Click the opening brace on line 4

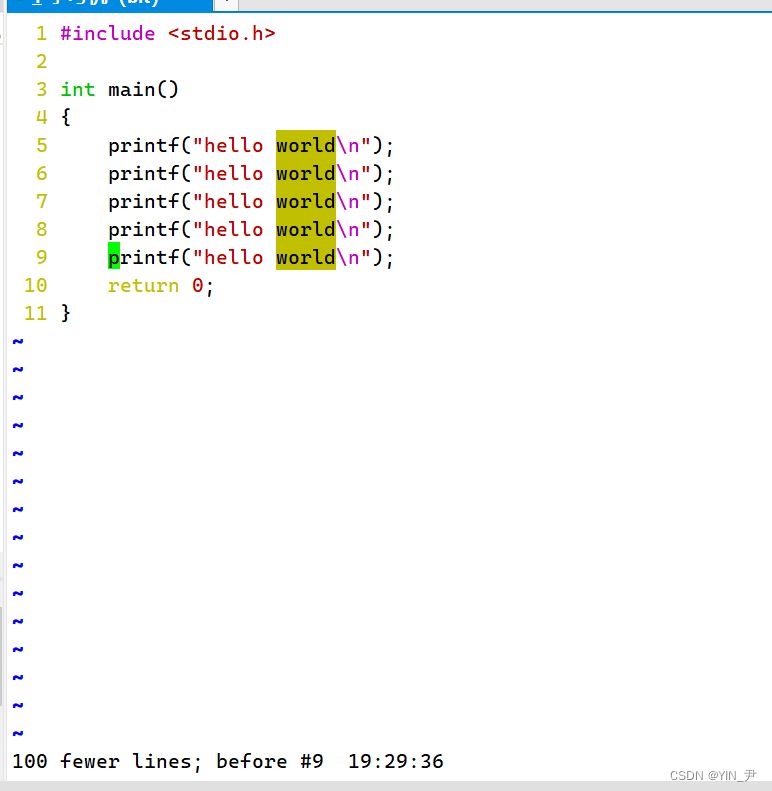66,117
